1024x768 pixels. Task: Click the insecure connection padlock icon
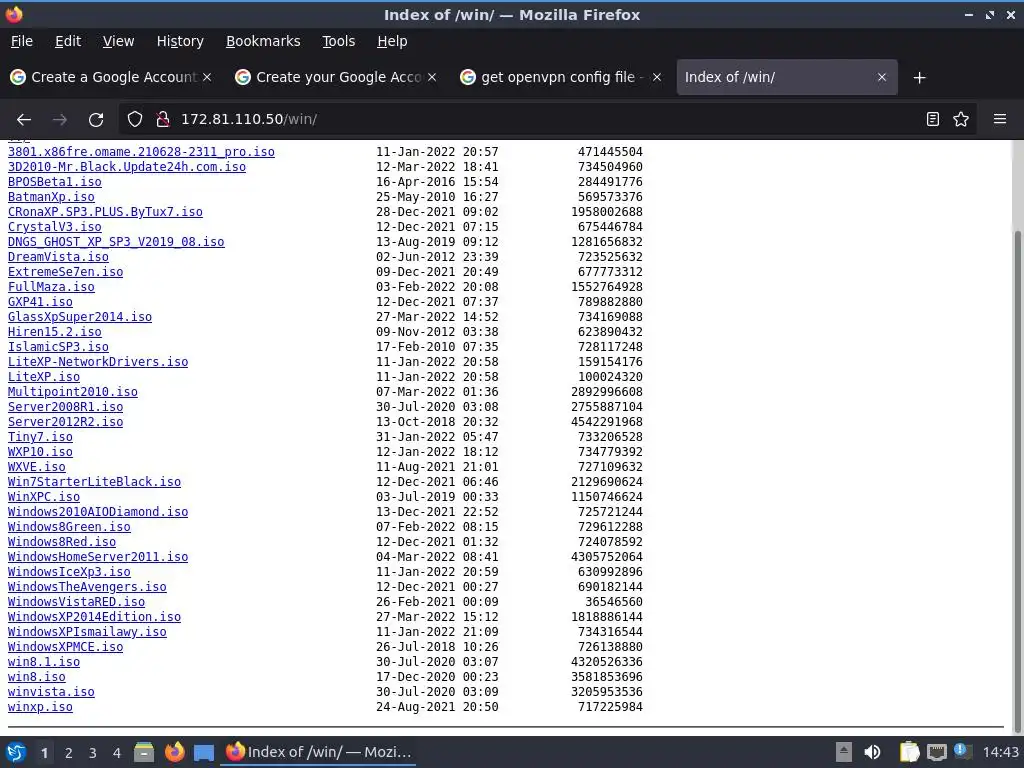163,119
